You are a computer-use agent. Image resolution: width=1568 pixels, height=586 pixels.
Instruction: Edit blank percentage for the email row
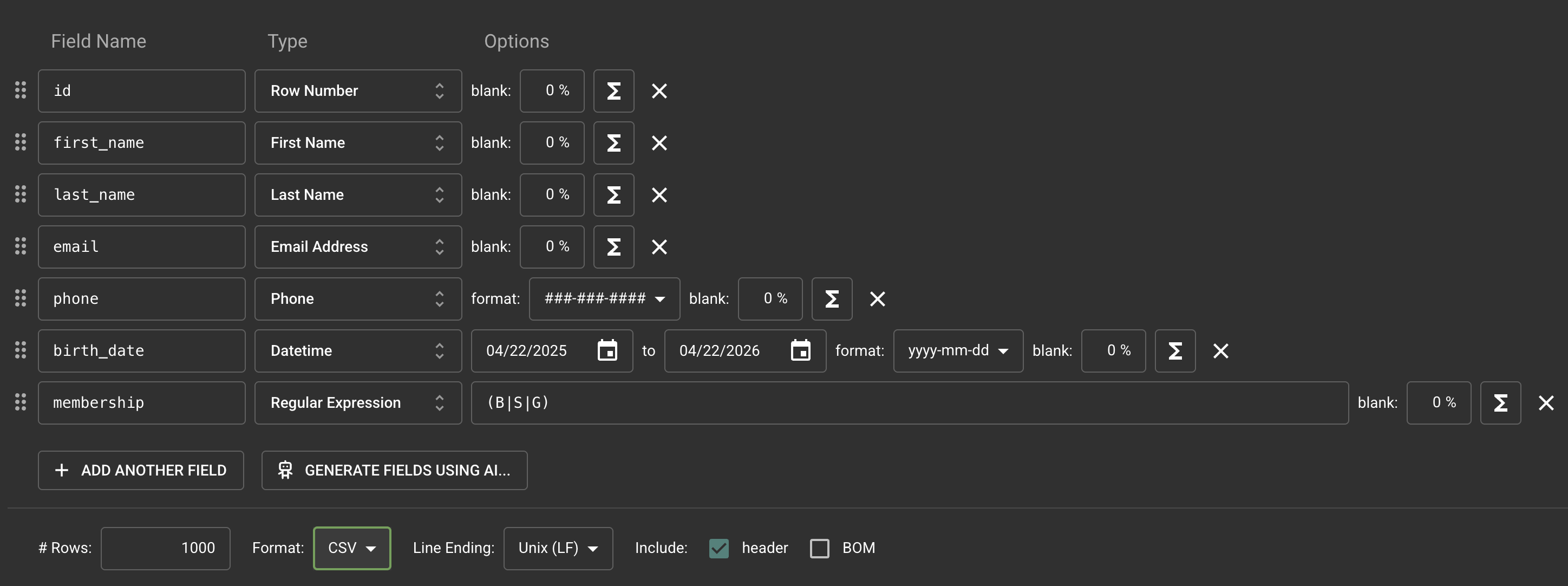click(x=552, y=247)
